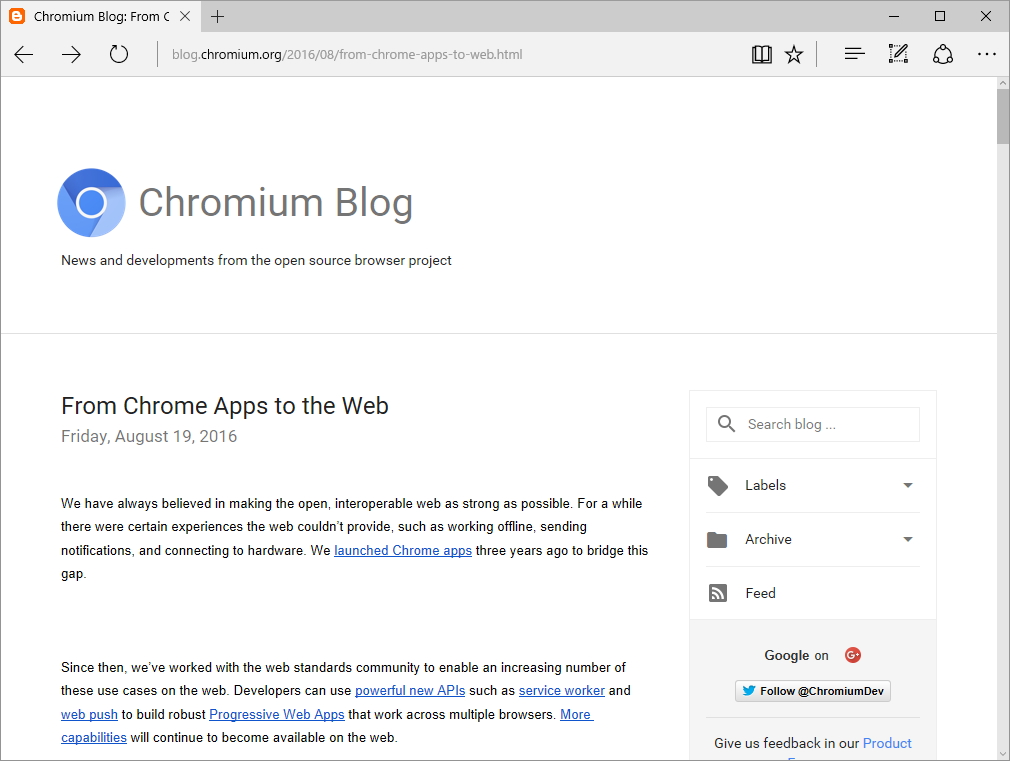The width and height of the screenshot is (1010, 761).
Task: Click the search magnifier in the blog sidebar
Action: click(726, 424)
